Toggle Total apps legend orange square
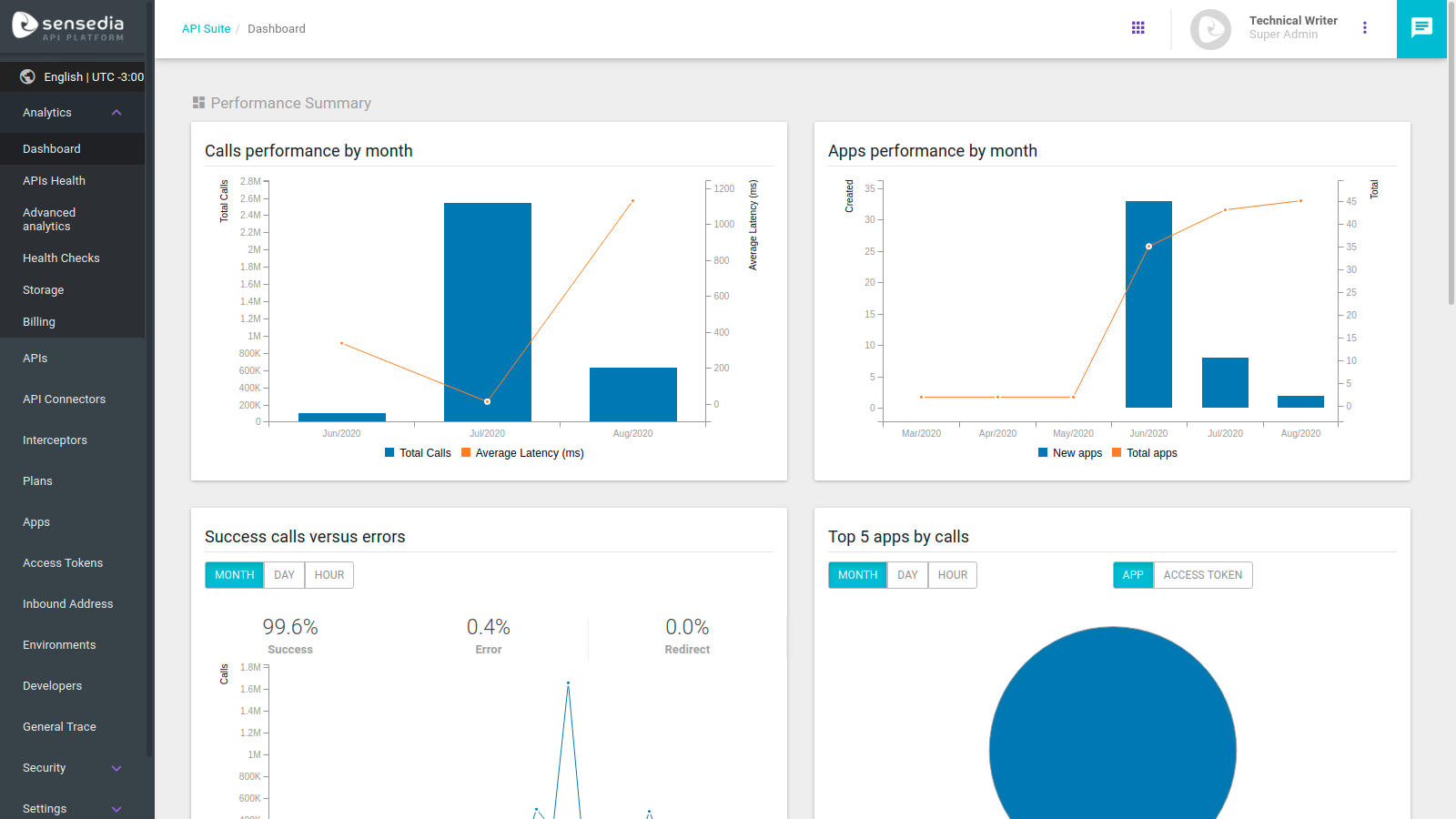The height and width of the screenshot is (819, 1456). [x=1117, y=453]
